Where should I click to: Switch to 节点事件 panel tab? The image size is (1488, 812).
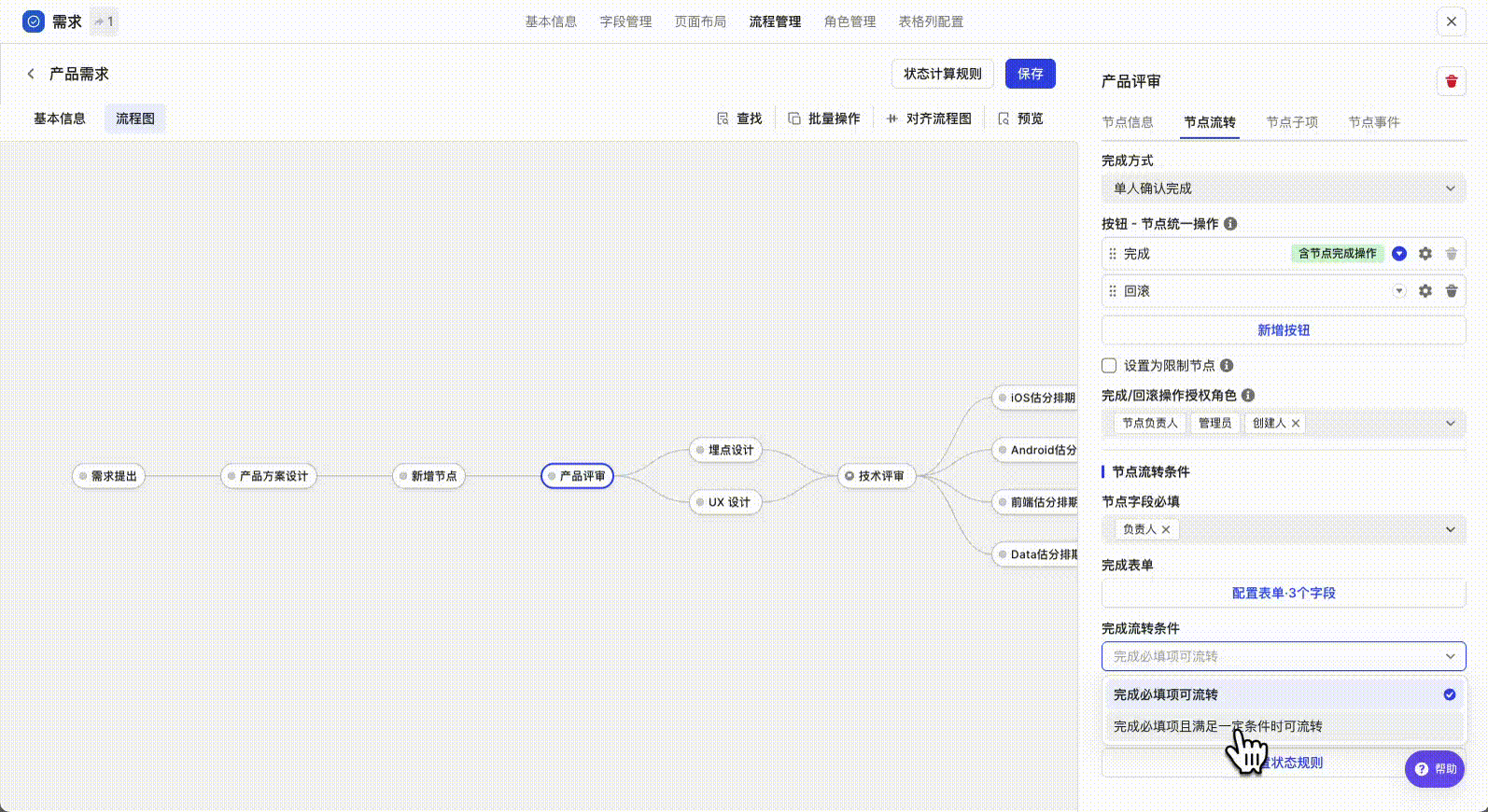coord(1374,122)
